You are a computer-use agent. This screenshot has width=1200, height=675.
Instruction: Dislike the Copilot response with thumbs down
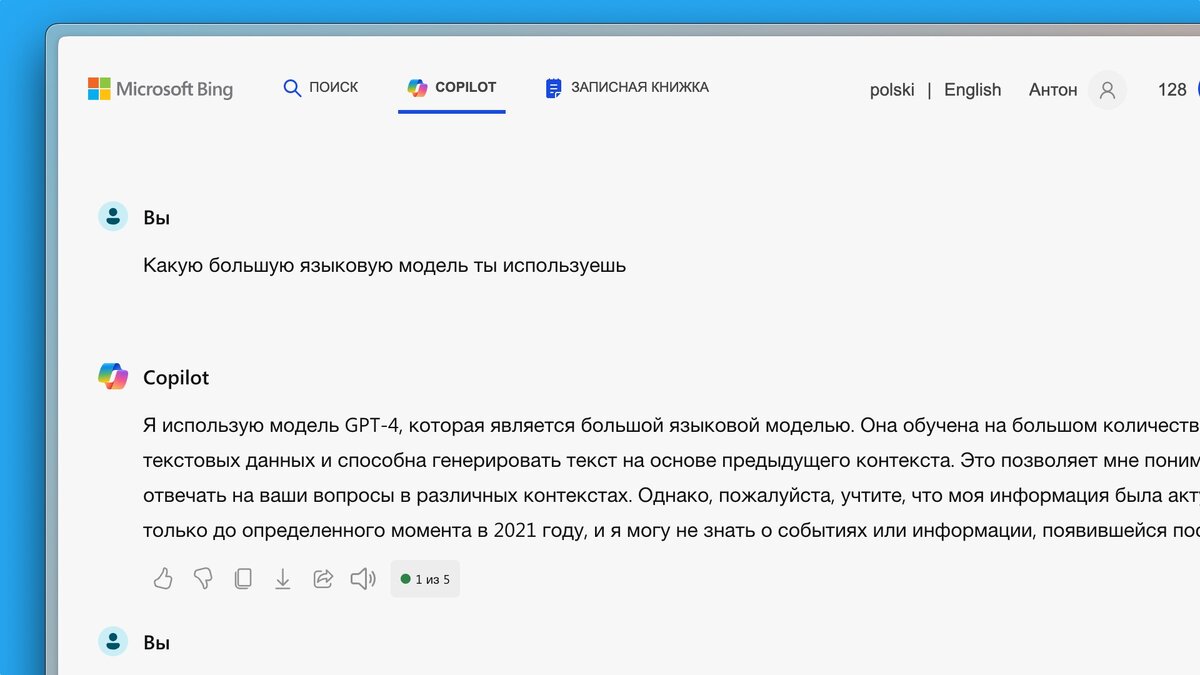coord(203,579)
